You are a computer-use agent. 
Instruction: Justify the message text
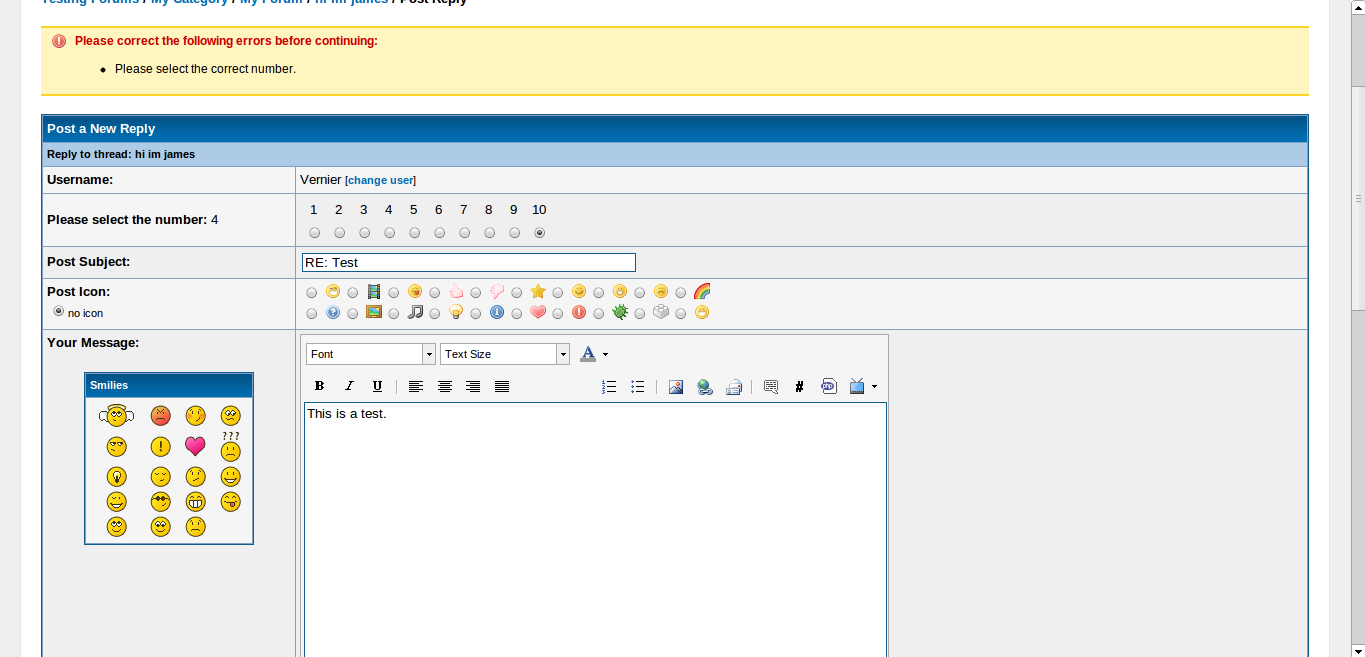(502, 386)
